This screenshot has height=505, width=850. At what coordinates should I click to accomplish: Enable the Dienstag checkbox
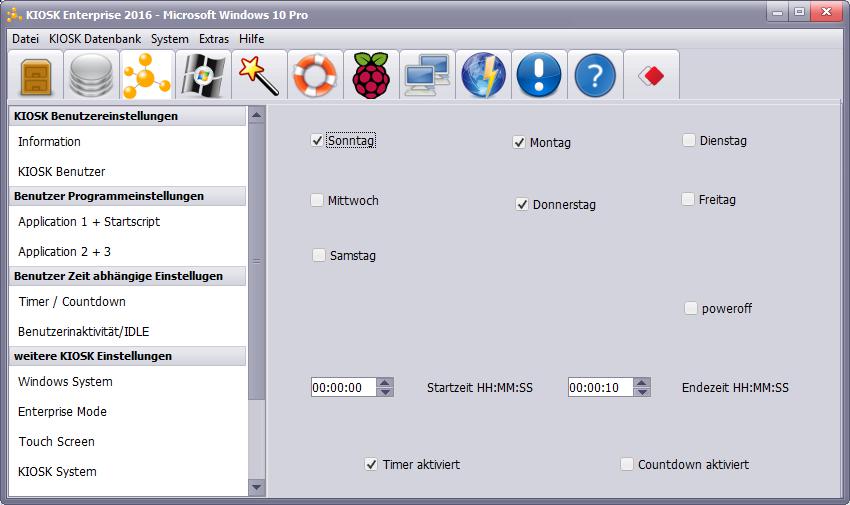[688, 140]
